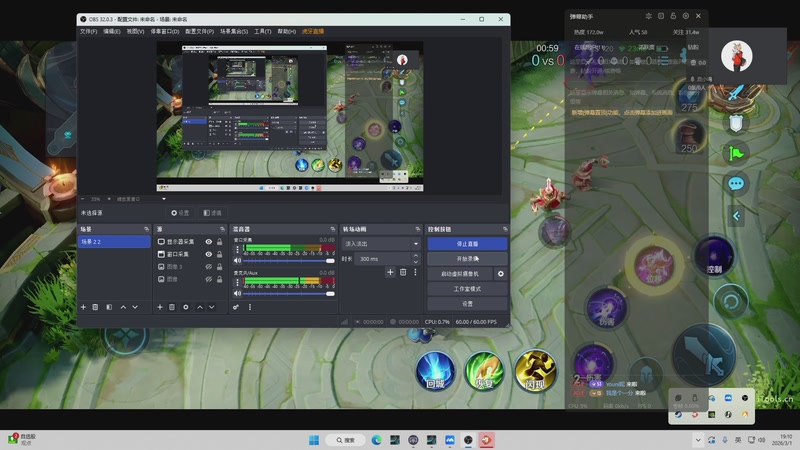
Task: Toggle visibility eye of 窗口采集 source
Action: [x=209, y=254]
